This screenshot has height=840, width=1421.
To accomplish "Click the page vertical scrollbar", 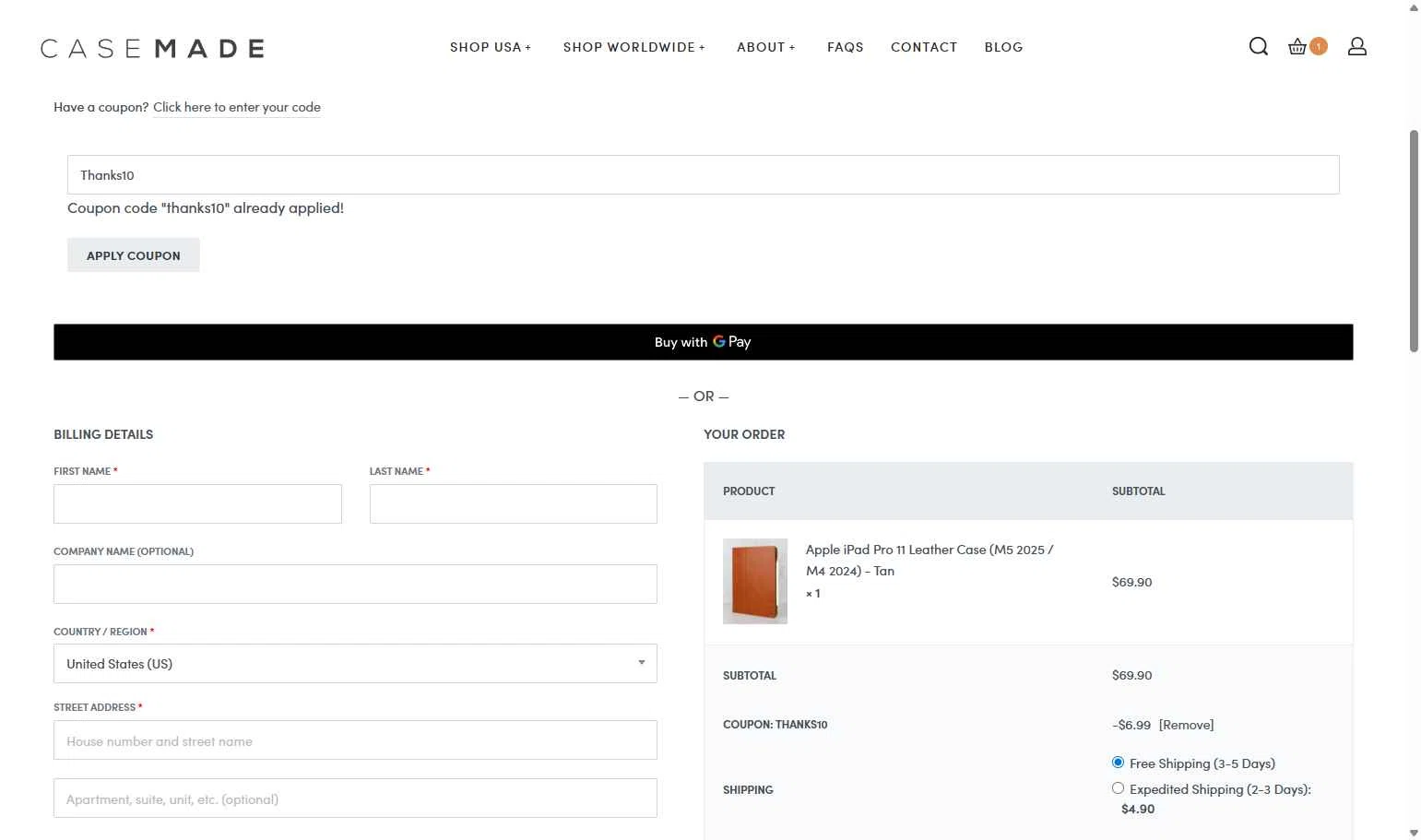I will pyautogui.click(x=1414, y=241).
